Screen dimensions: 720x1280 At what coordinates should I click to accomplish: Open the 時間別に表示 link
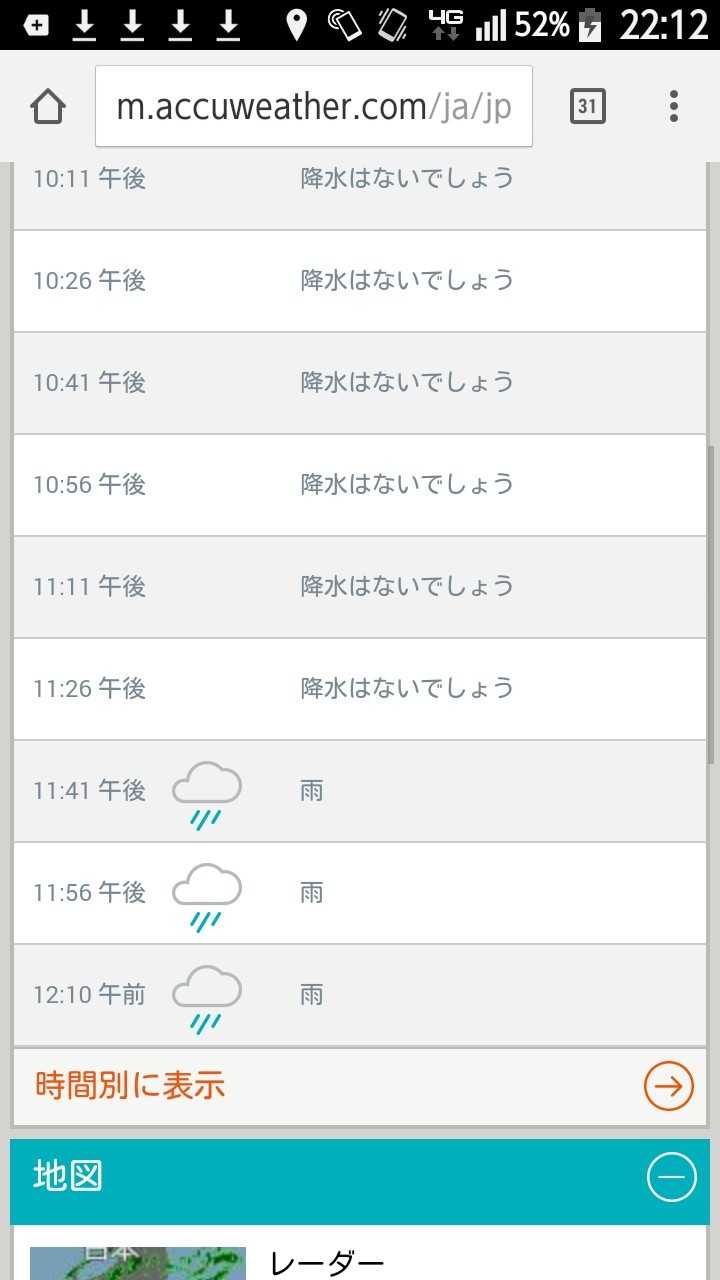click(130, 1086)
